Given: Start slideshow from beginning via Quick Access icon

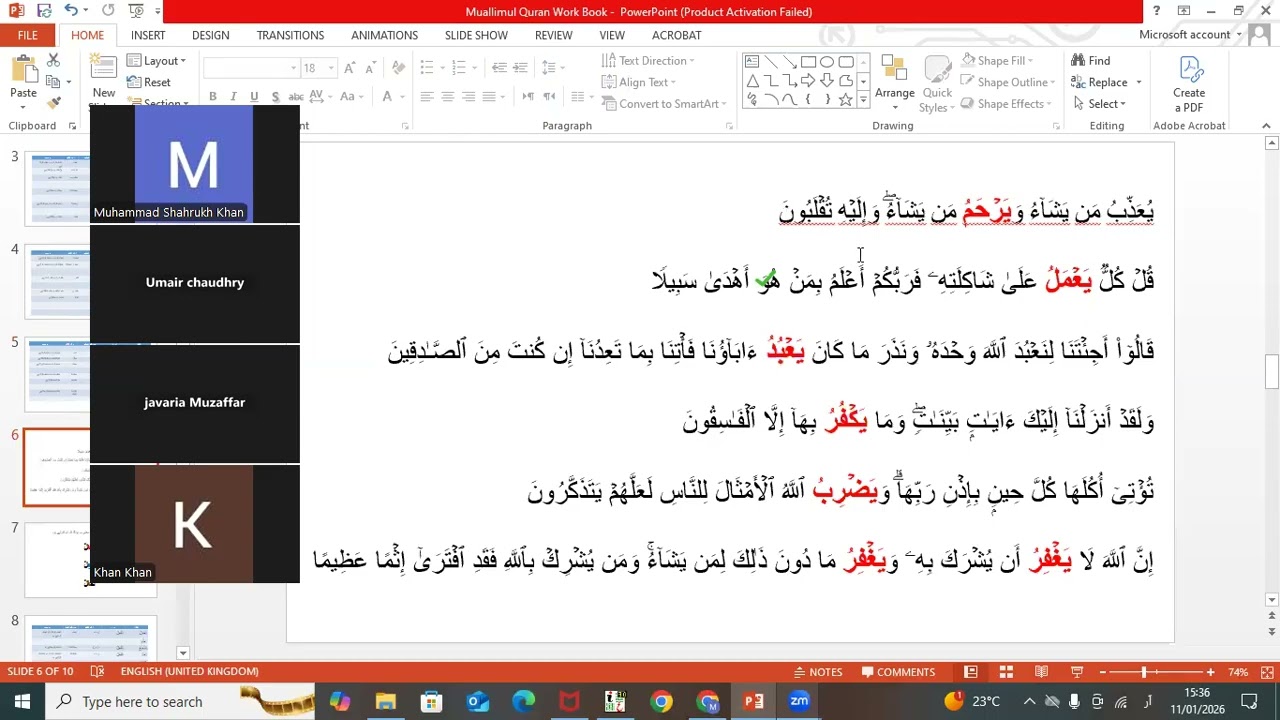Looking at the screenshot, I should (x=136, y=11).
